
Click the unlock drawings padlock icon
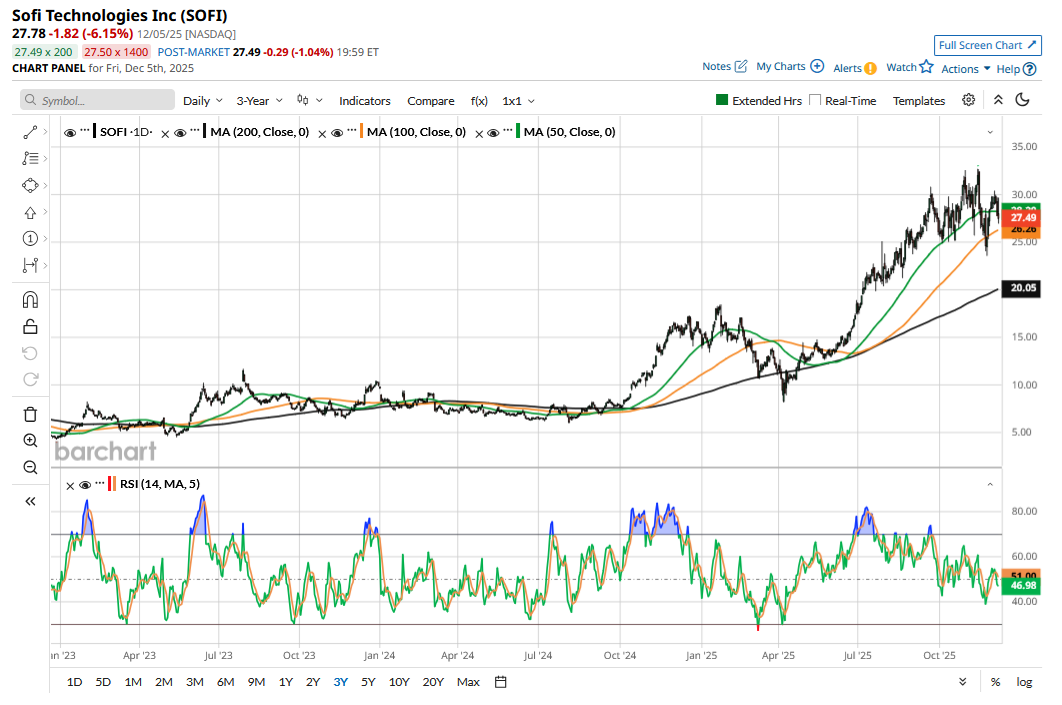click(x=30, y=326)
